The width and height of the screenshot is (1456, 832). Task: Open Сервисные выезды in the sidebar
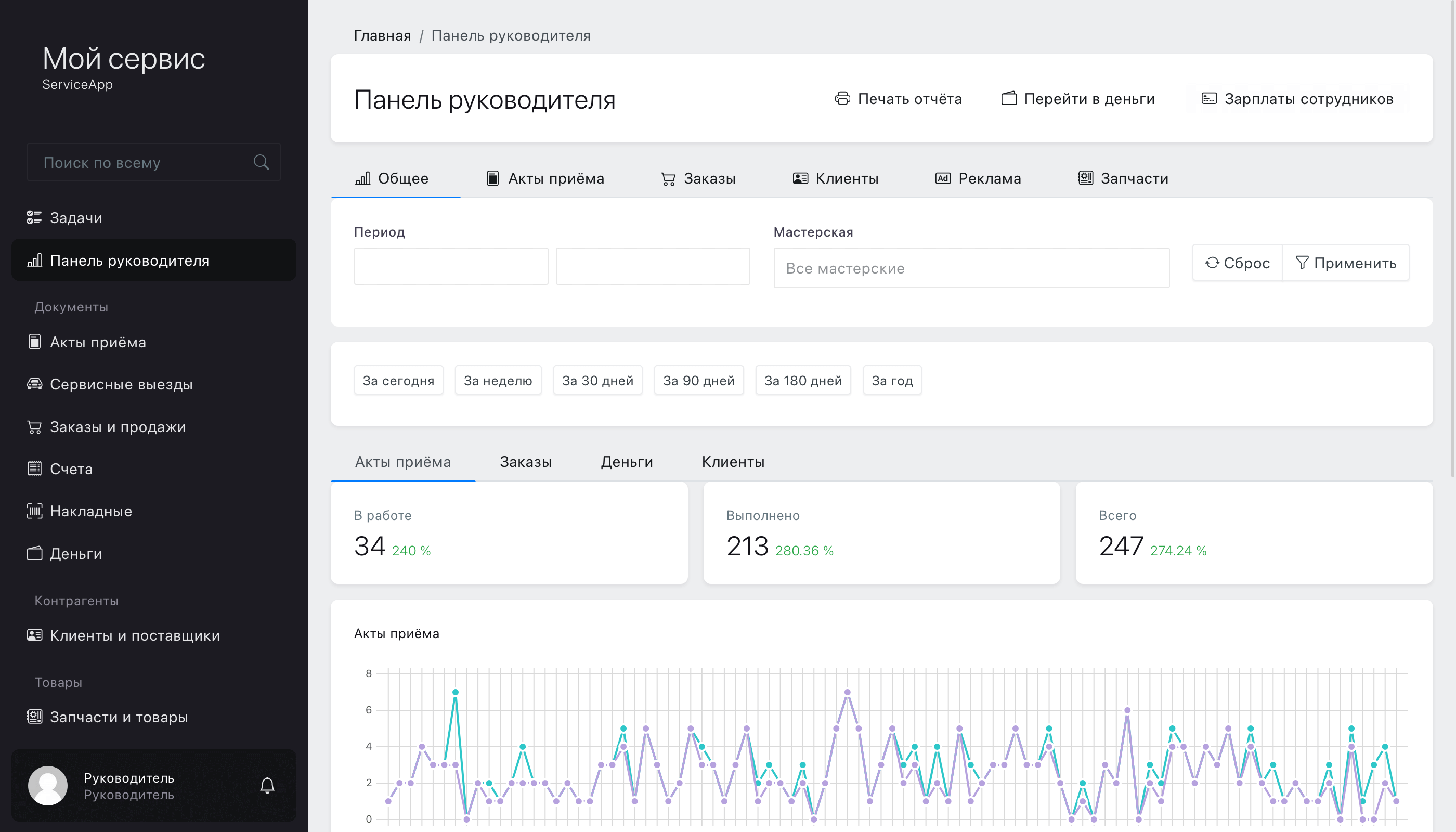click(x=154, y=384)
